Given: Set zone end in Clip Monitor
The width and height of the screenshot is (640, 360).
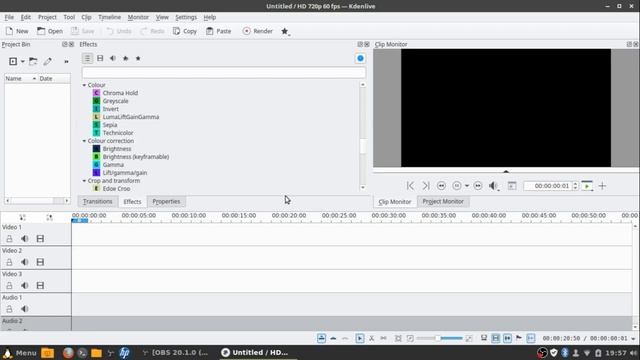Looking at the screenshot, I should coord(426,186).
